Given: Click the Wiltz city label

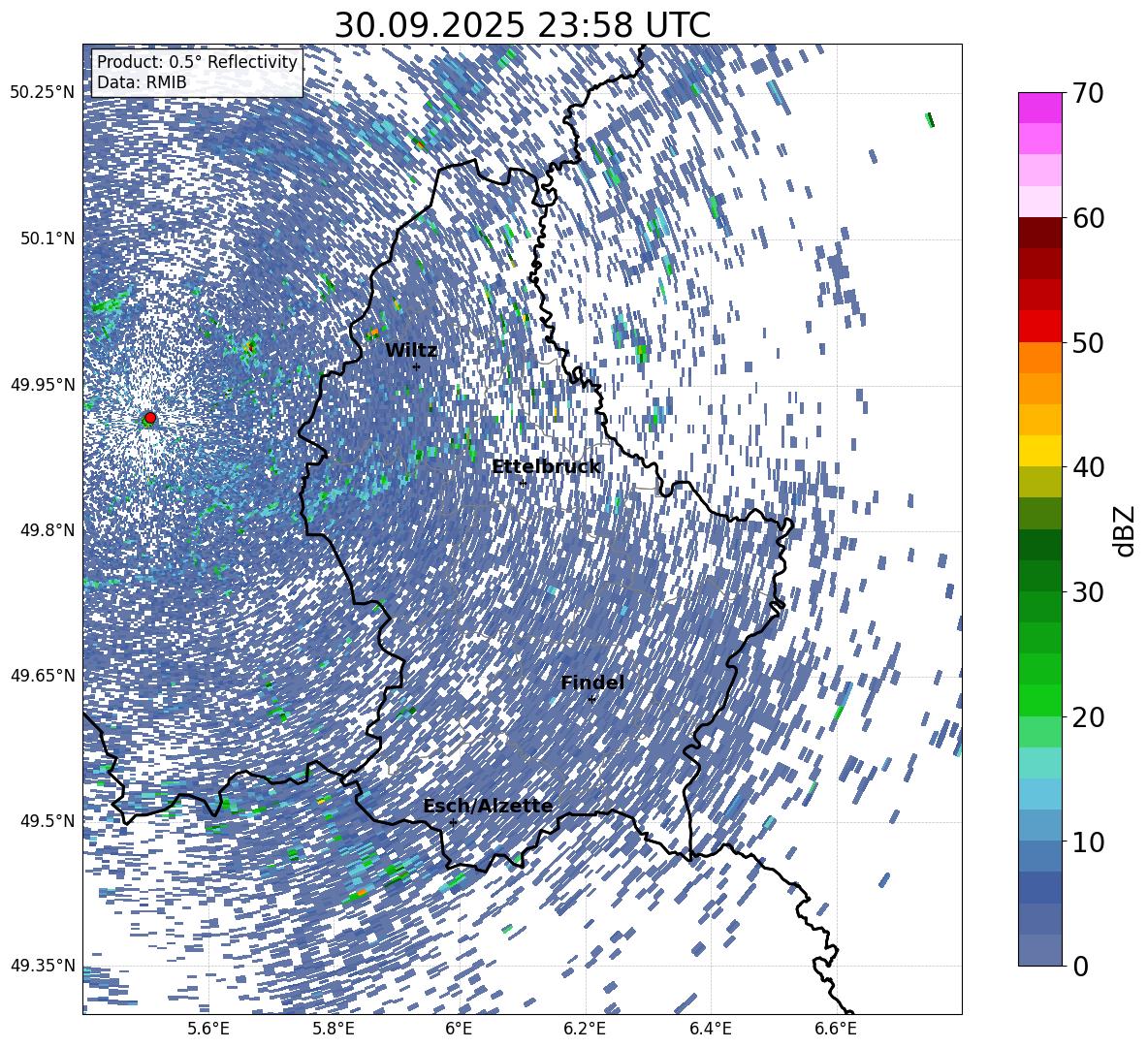Looking at the screenshot, I should [411, 350].
